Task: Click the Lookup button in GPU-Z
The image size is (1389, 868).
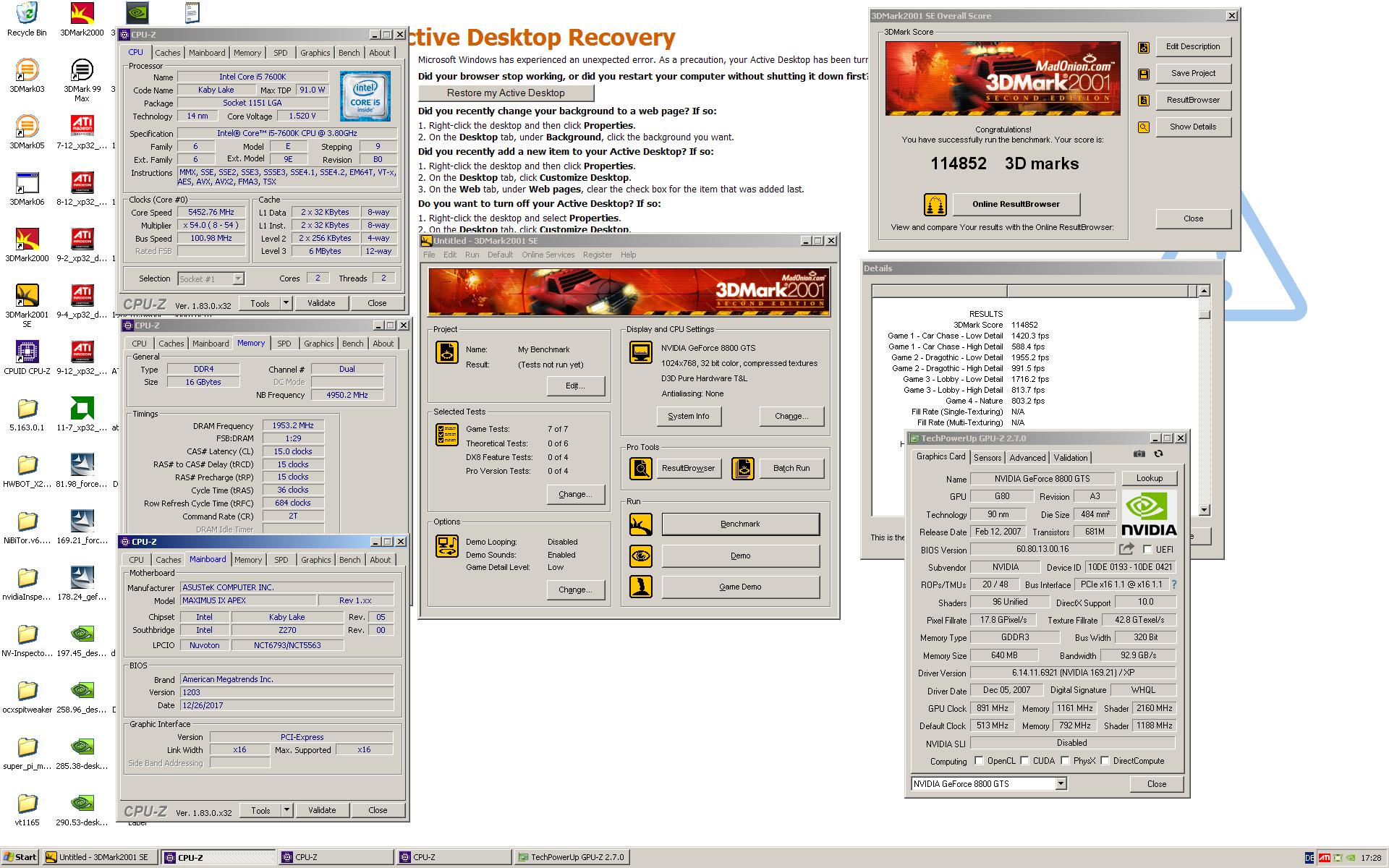Action: coord(1149,479)
